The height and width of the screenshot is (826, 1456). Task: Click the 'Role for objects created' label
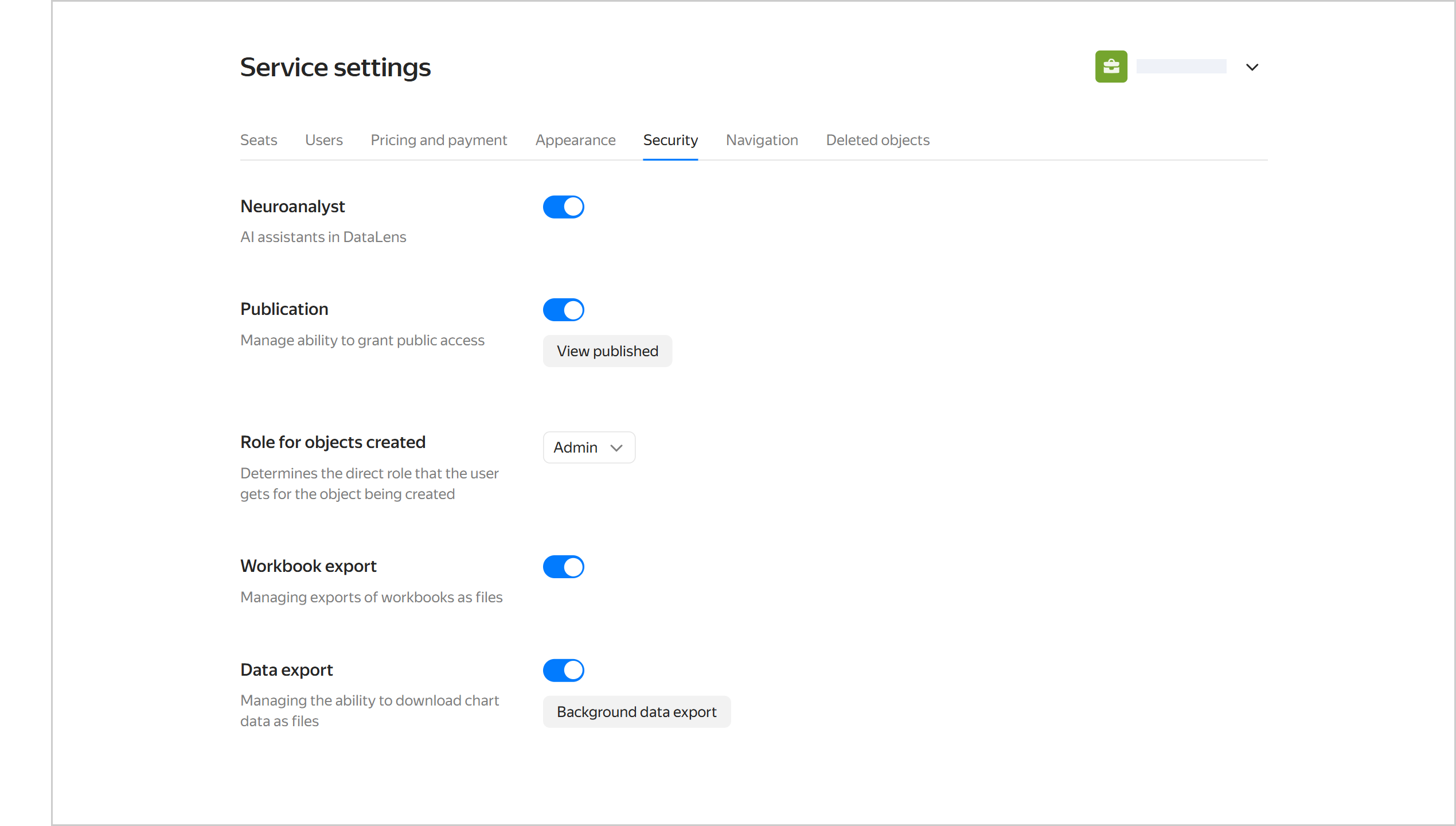[333, 442]
